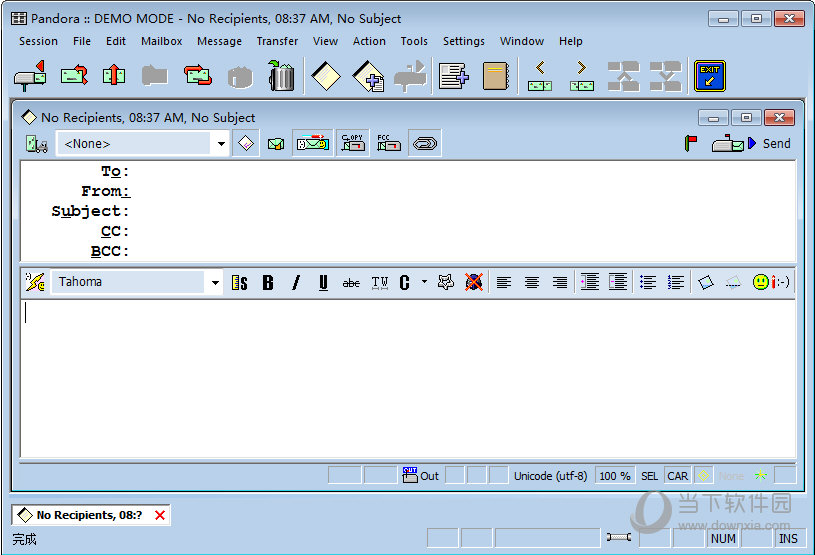Open the Message menu
This screenshot has height=555, width=815.
[219, 41]
